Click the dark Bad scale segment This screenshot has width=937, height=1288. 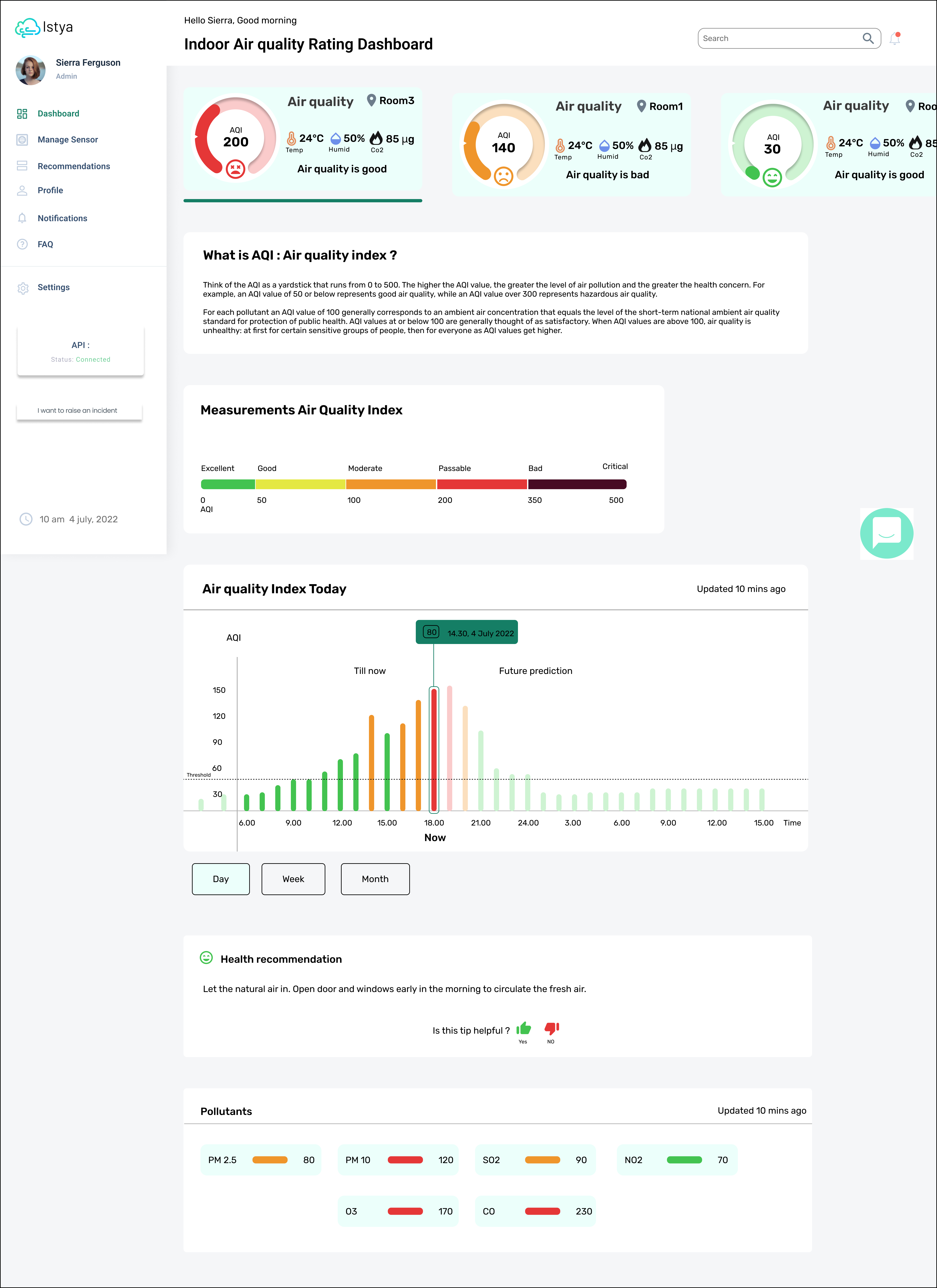[577, 484]
